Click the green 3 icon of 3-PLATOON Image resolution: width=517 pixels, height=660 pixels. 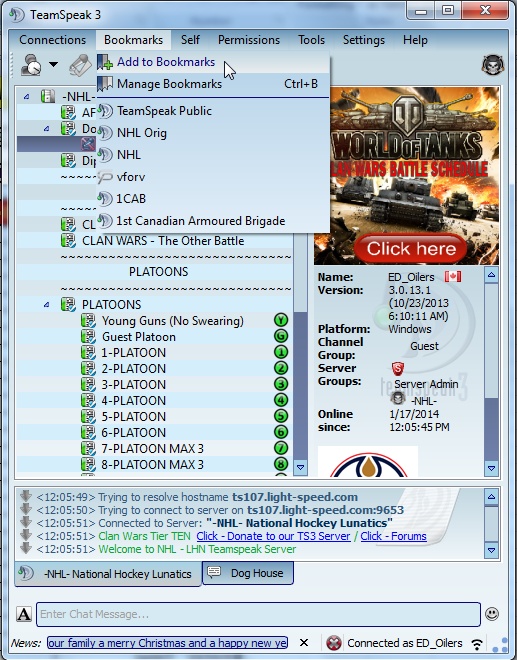pos(281,384)
